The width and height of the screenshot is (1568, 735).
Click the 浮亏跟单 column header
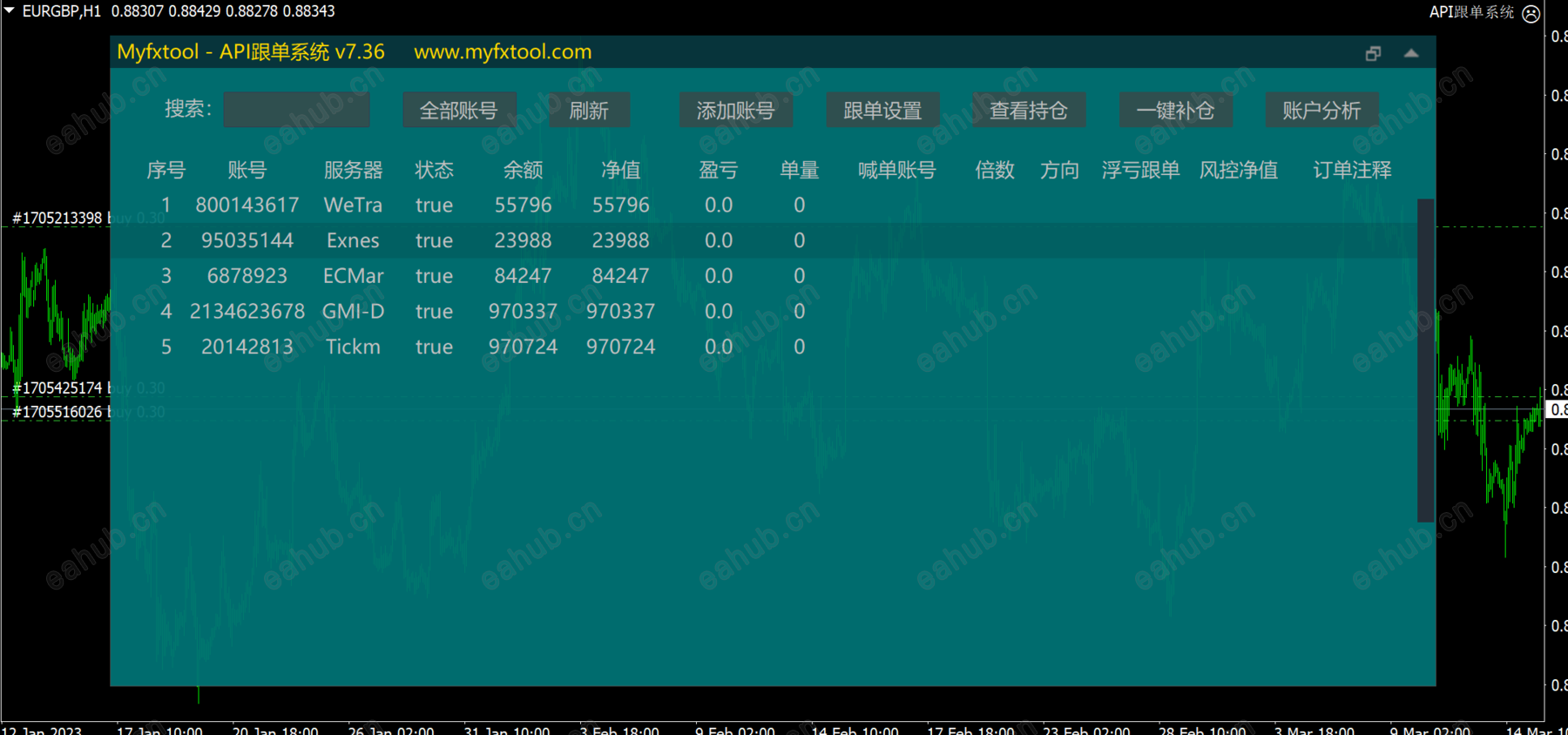coord(1141,170)
